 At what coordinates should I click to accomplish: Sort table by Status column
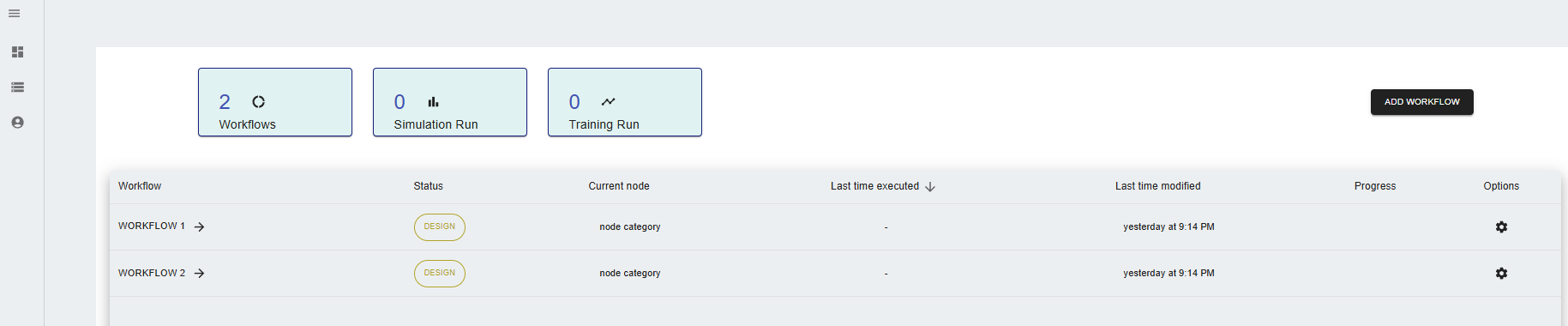pos(428,186)
